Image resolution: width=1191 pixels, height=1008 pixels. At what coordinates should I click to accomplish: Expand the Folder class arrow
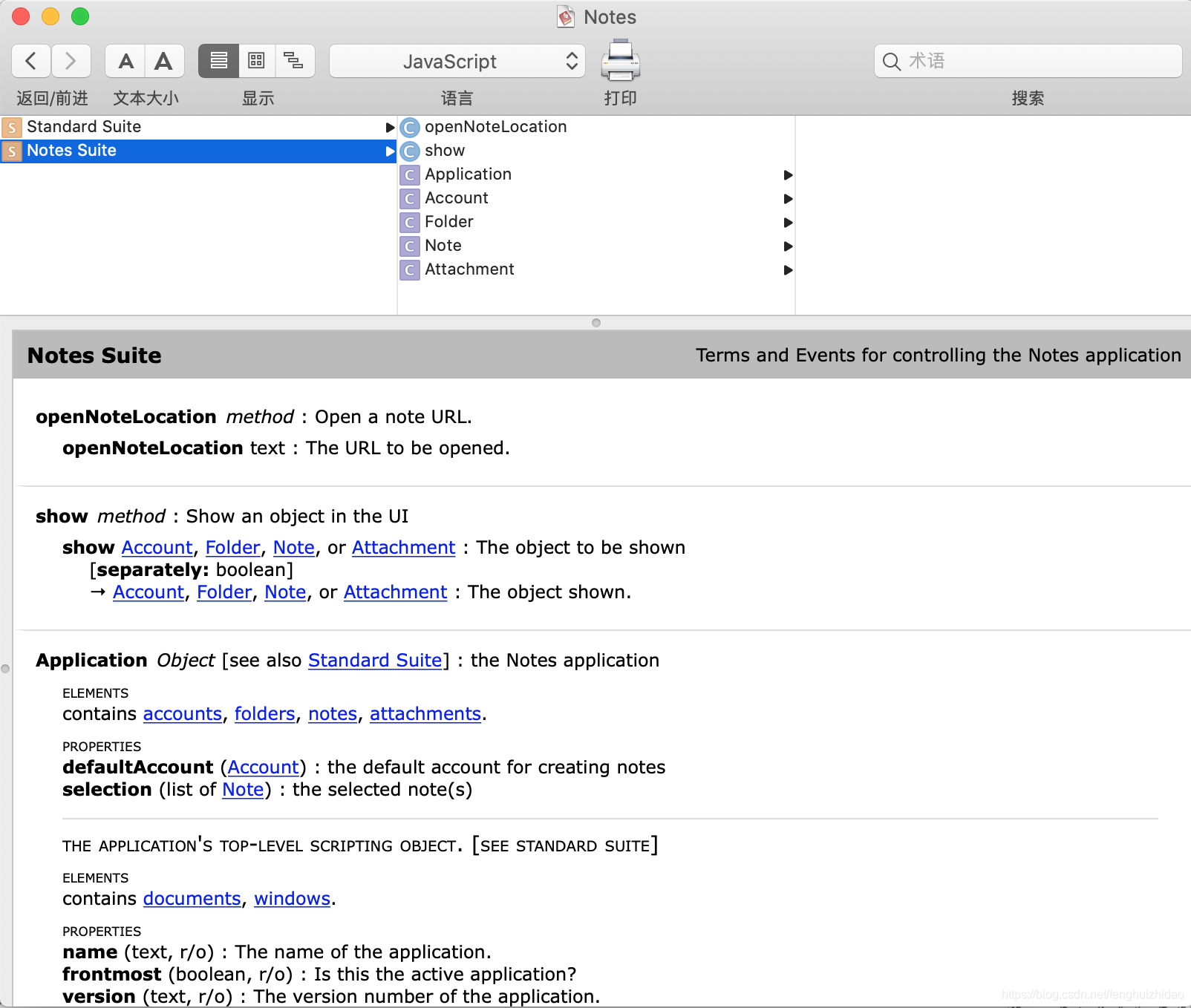788,223
